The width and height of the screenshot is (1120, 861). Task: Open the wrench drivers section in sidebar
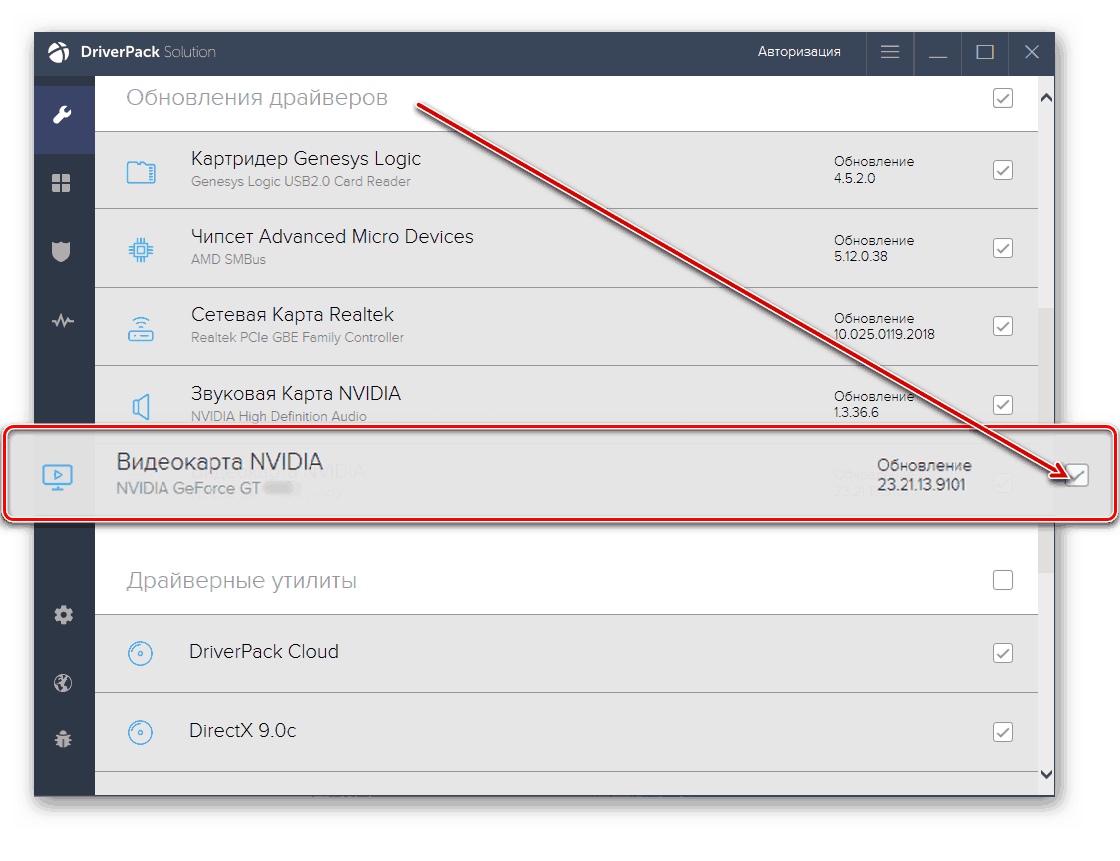(63, 115)
